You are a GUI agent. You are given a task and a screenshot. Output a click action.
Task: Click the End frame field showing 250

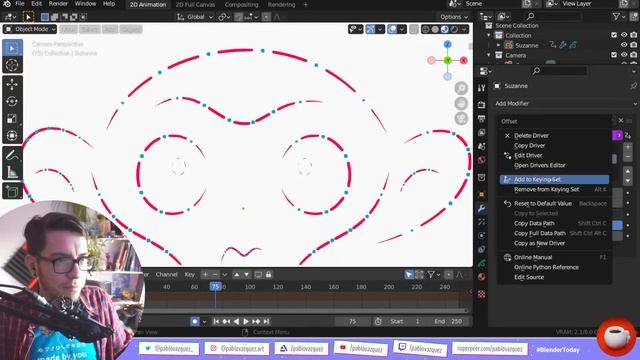(x=448, y=322)
